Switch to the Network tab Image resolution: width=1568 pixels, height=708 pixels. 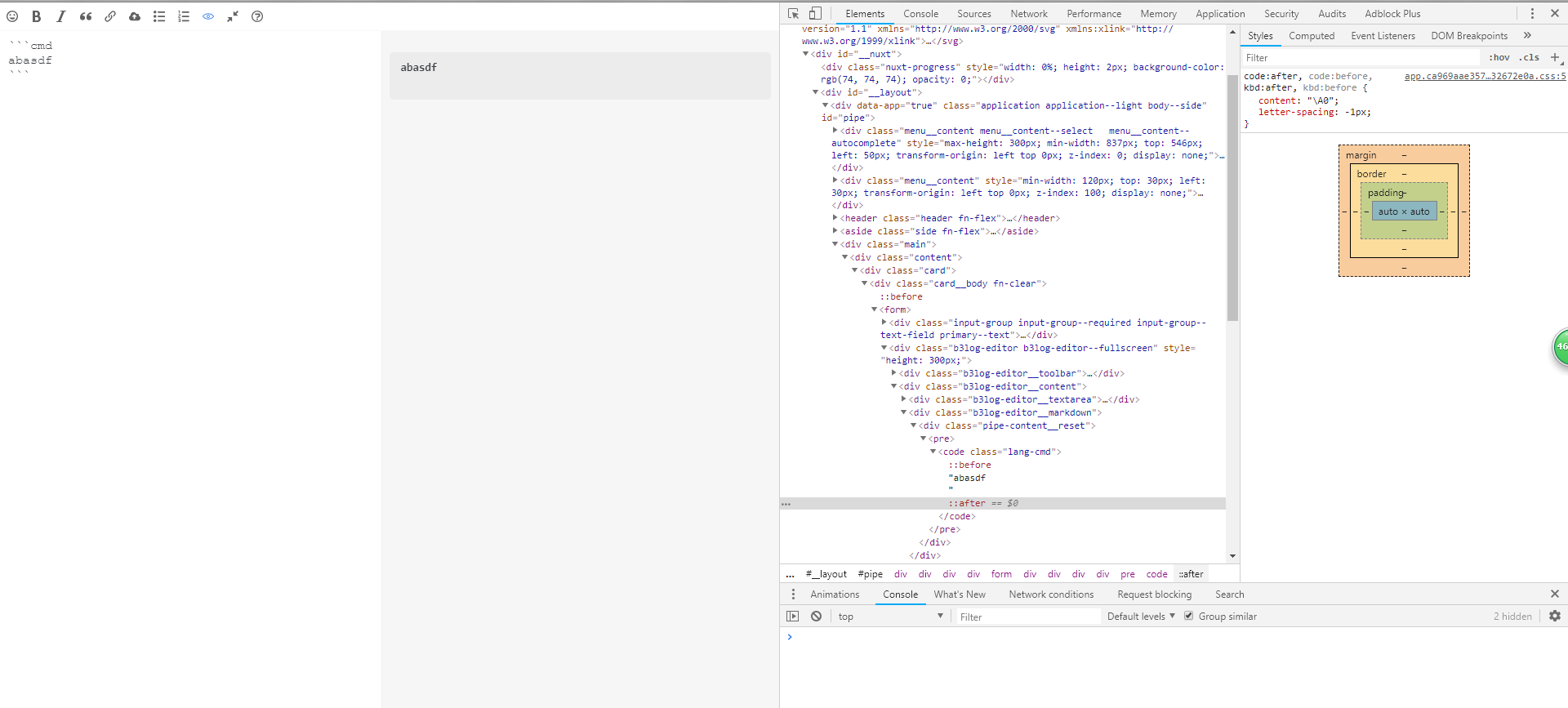click(1028, 14)
